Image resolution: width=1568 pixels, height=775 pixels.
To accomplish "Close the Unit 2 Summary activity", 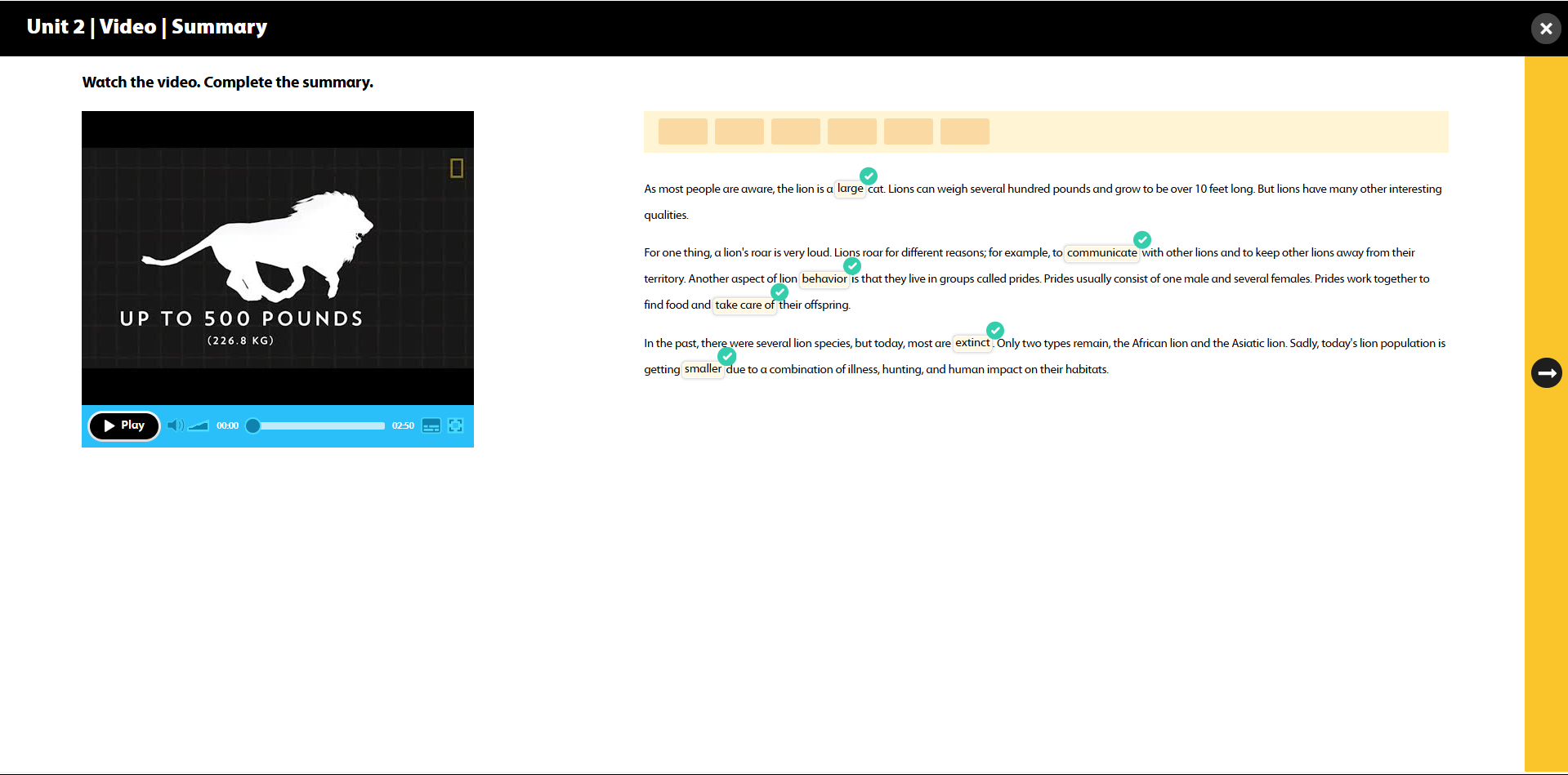I will point(1545,29).
